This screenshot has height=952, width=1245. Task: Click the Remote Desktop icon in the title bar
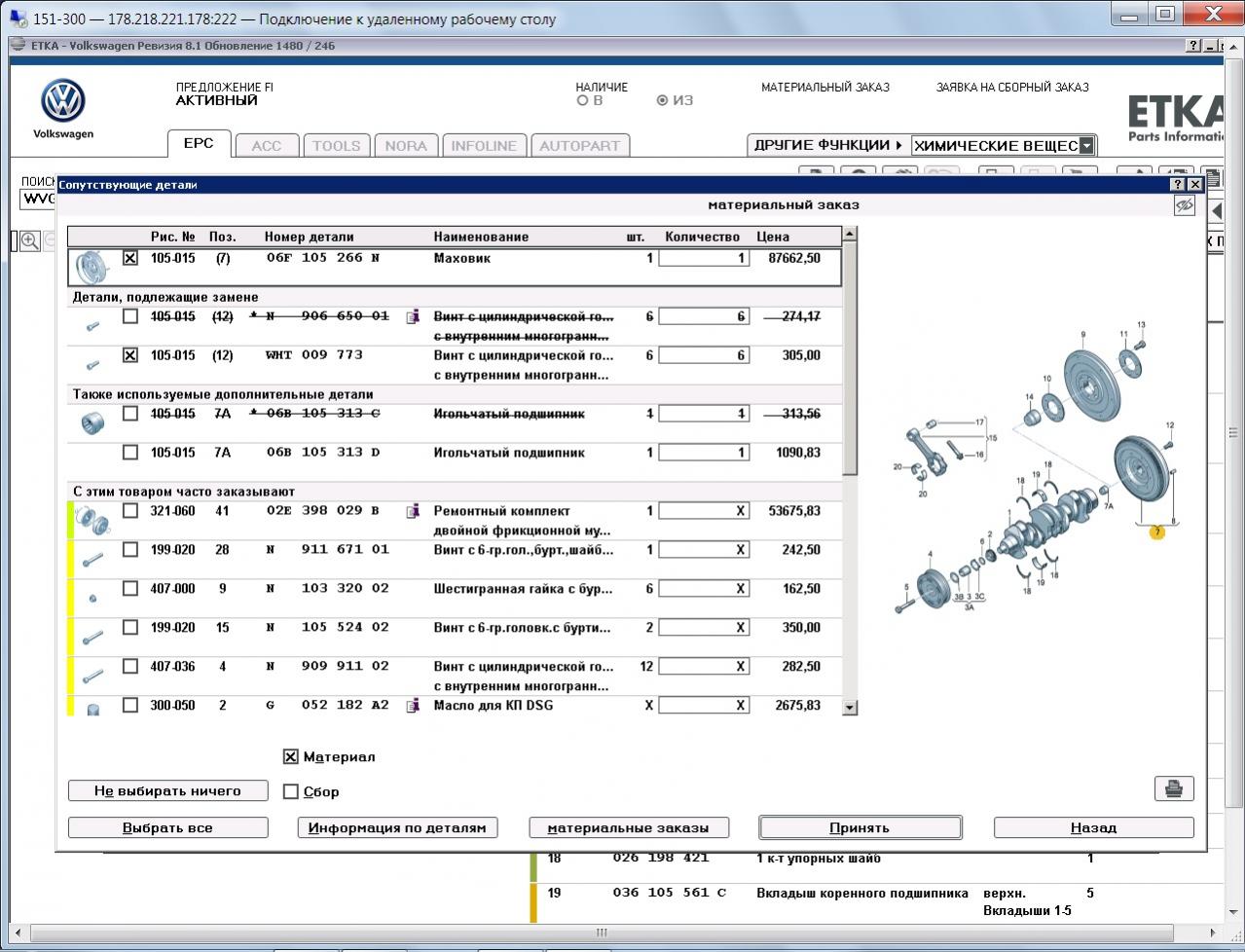18,18
